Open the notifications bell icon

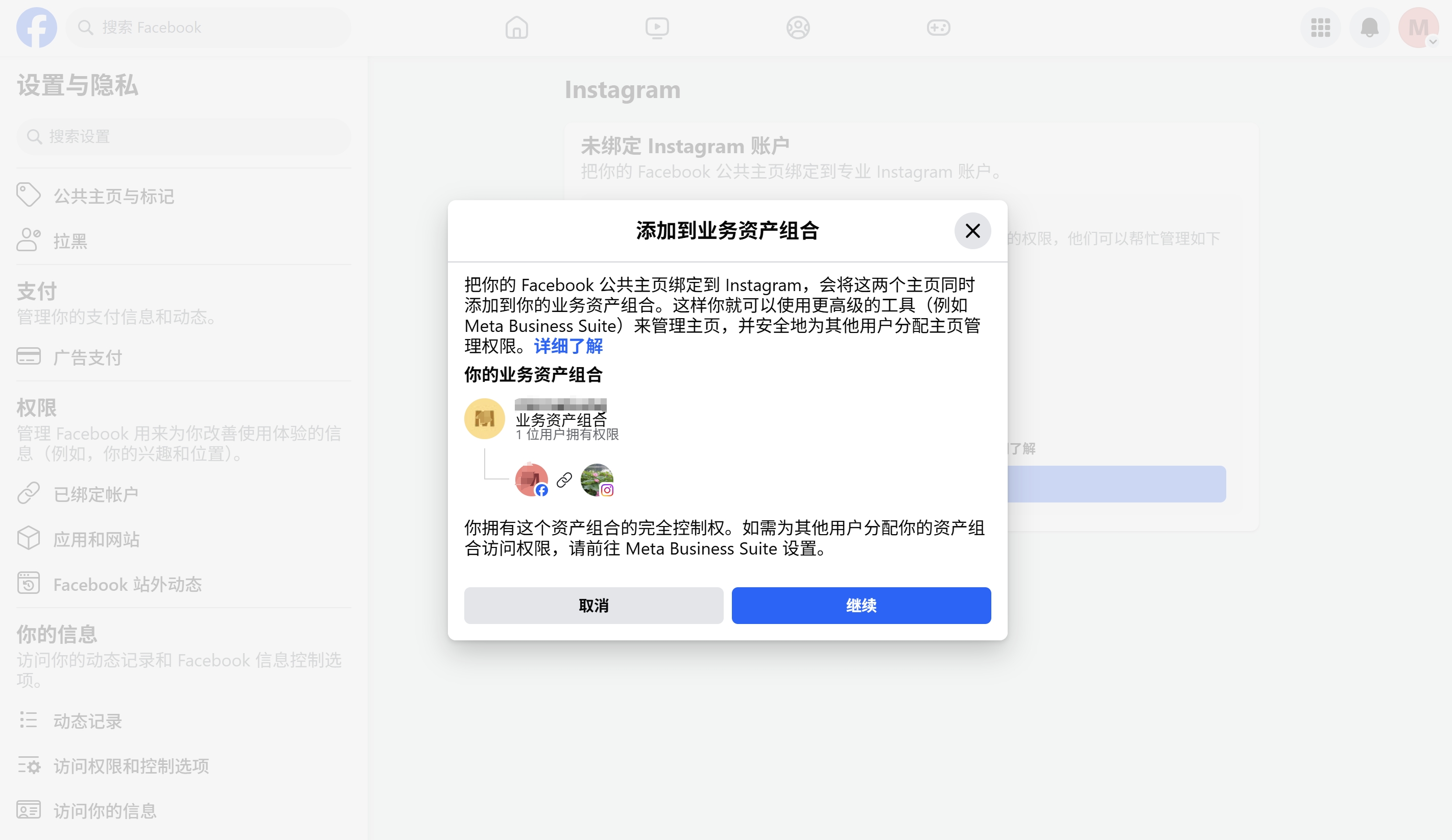click(1369, 27)
